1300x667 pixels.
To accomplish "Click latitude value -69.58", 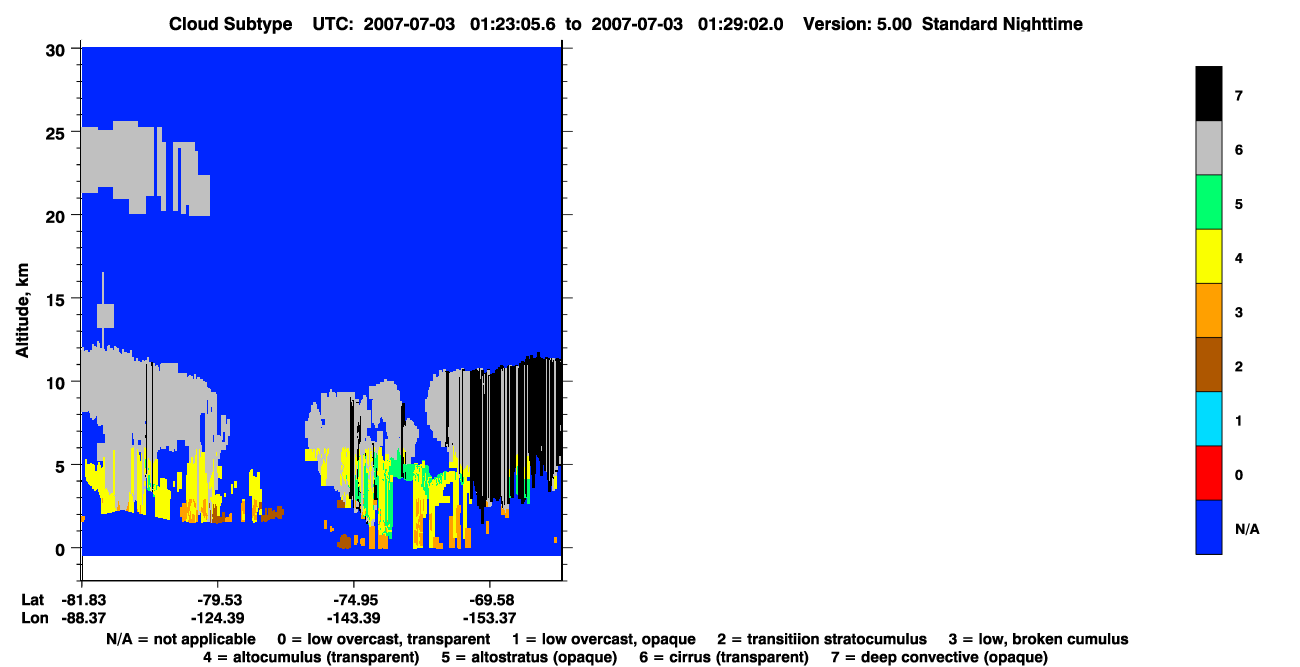I will pyautogui.click(x=489, y=600).
